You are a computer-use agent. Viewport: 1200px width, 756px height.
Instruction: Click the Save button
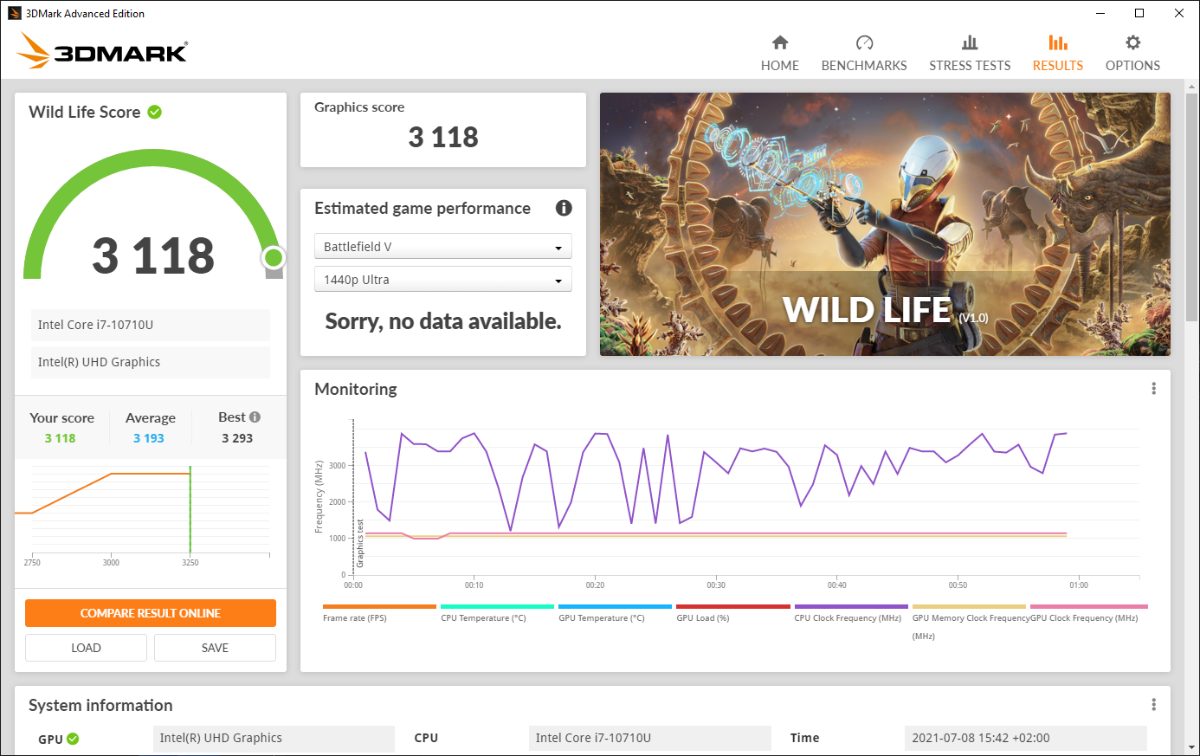coord(215,648)
